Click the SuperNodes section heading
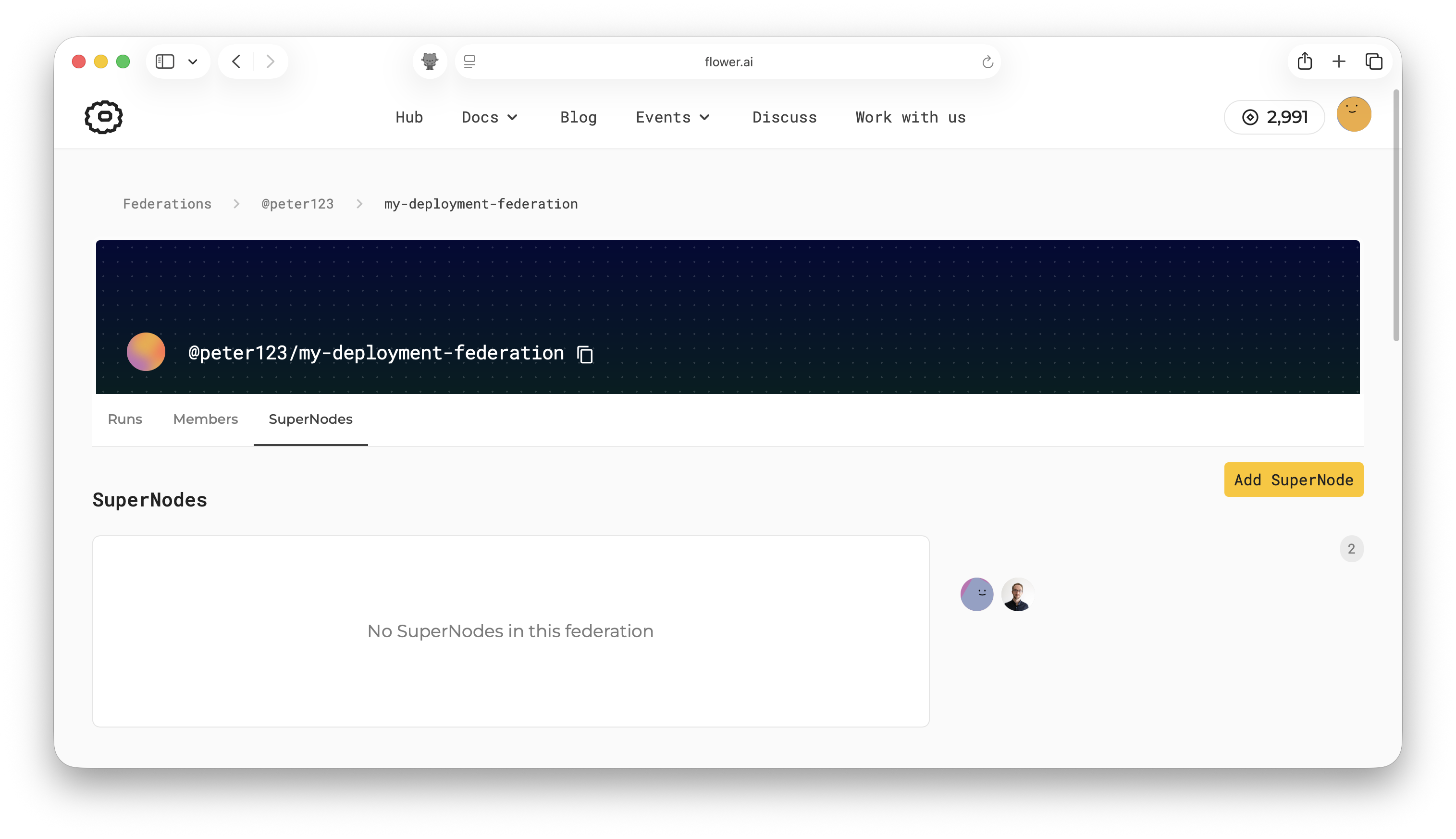The image size is (1456, 839). (x=150, y=500)
